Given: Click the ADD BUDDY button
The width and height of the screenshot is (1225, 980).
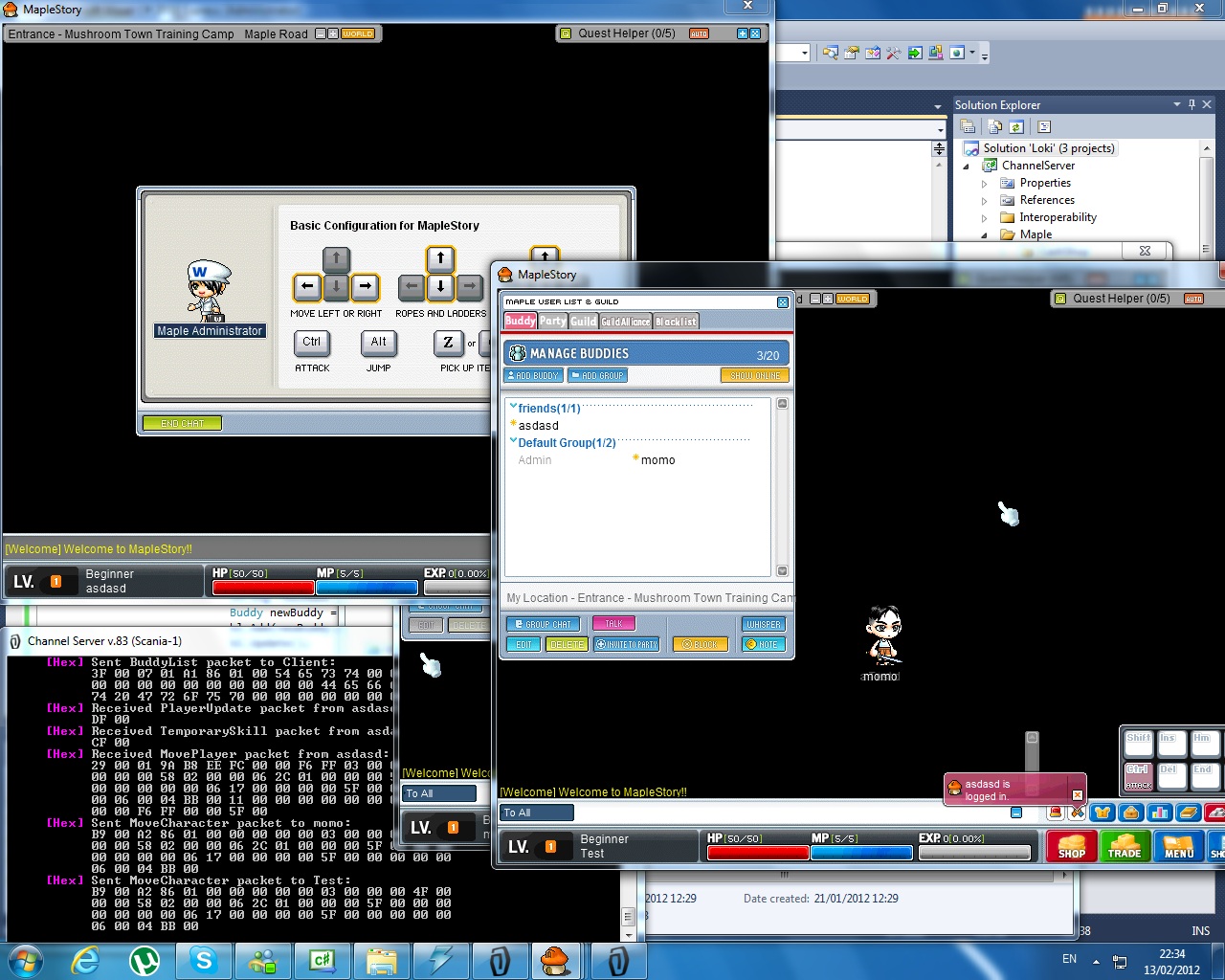Looking at the screenshot, I should tap(533, 375).
